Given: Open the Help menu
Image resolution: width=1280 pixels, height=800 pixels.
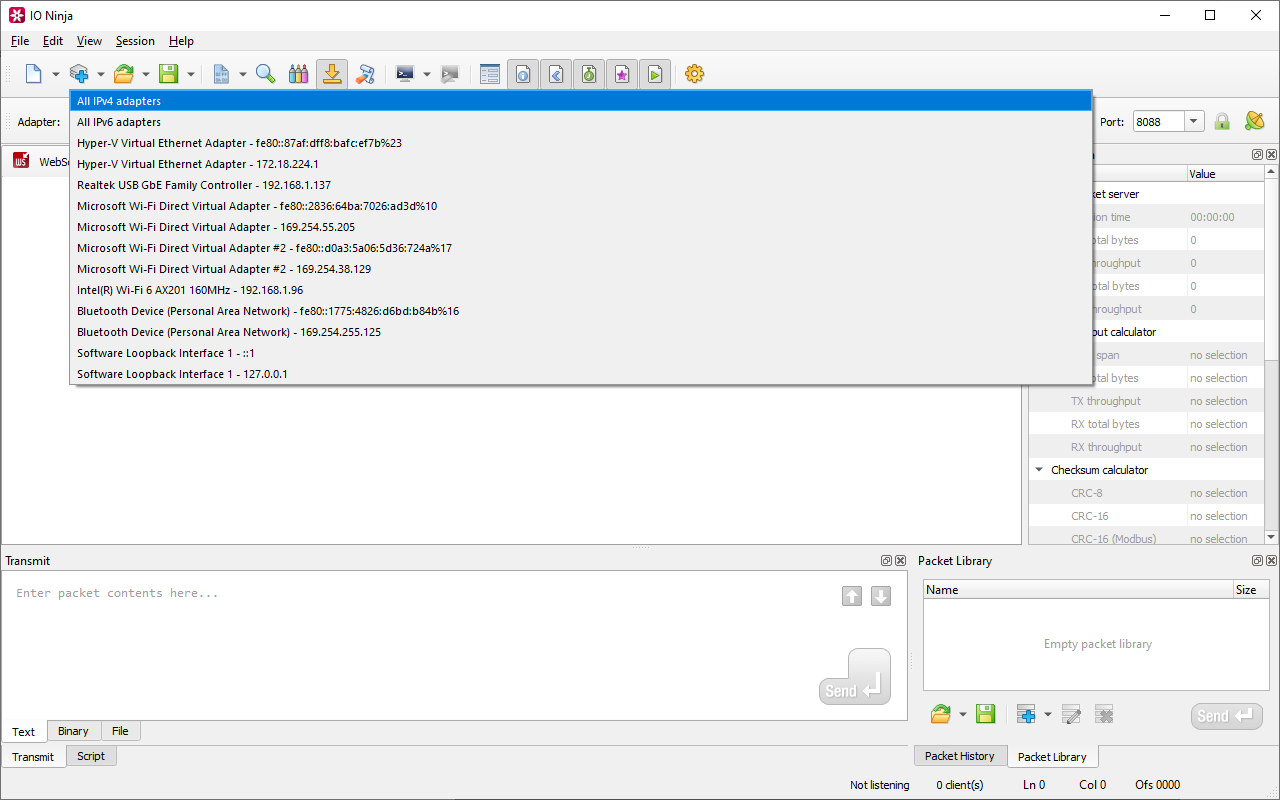Looking at the screenshot, I should (x=181, y=41).
